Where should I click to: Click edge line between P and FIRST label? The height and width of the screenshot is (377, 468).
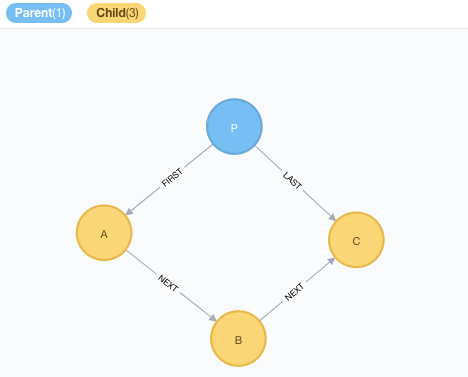click(198, 156)
